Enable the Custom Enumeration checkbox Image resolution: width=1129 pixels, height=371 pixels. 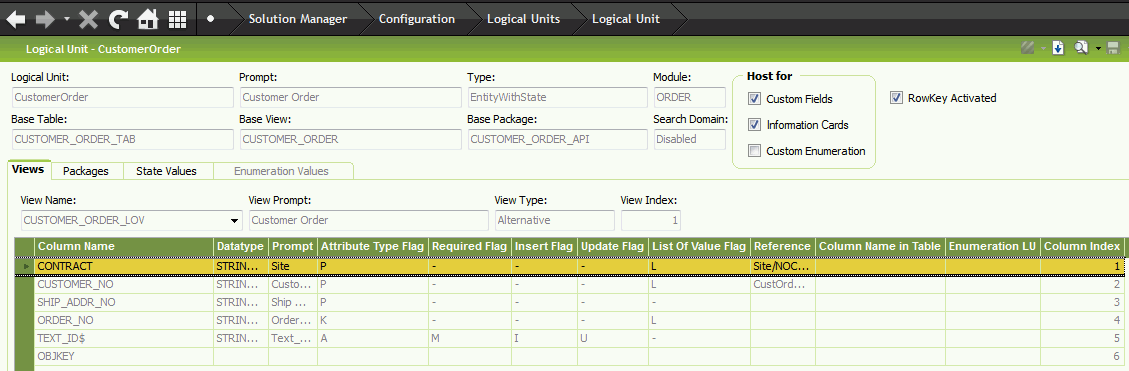[755, 151]
